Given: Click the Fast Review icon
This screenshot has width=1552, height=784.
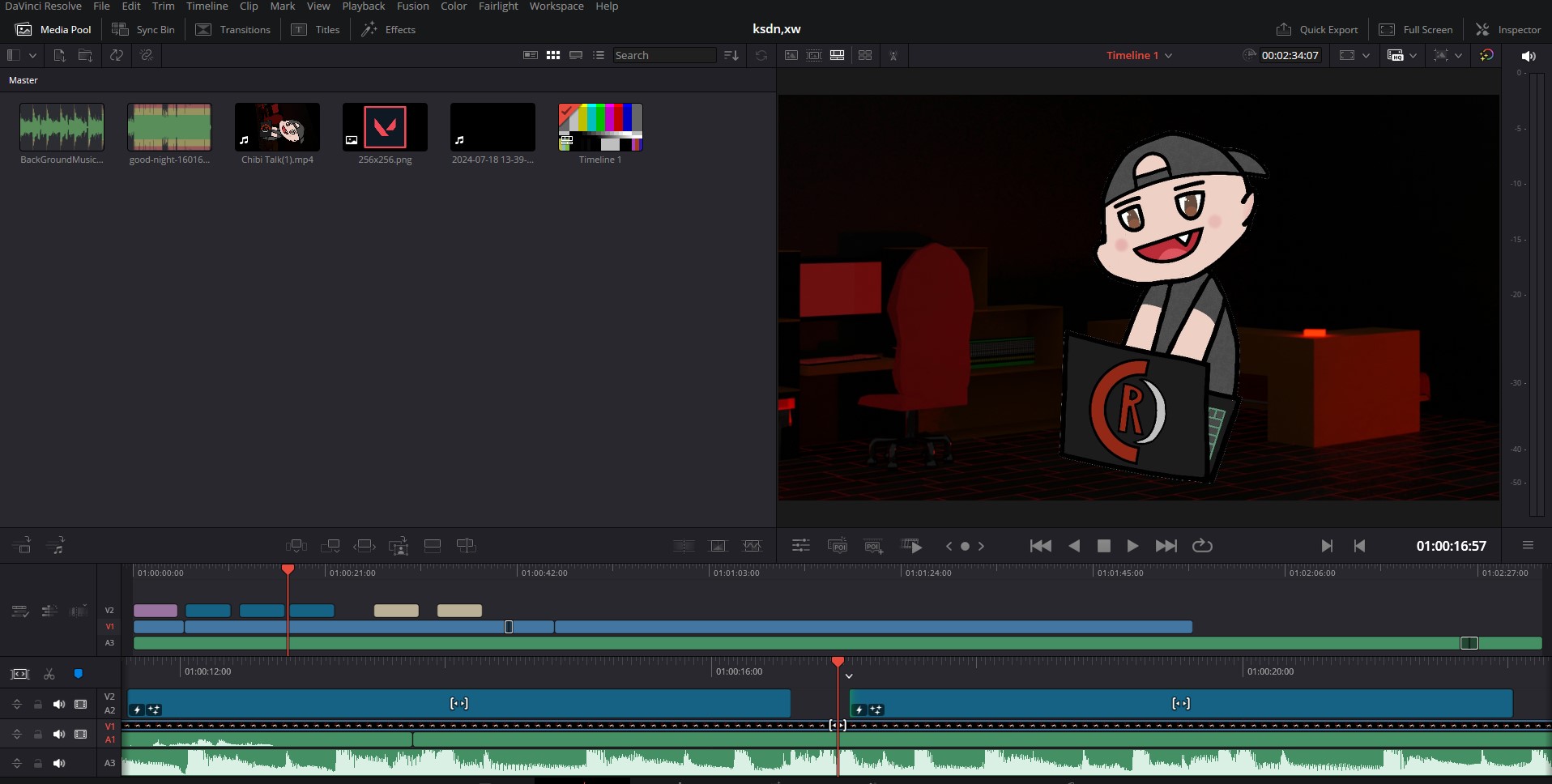Looking at the screenshot, I should [x=911, y=546].
